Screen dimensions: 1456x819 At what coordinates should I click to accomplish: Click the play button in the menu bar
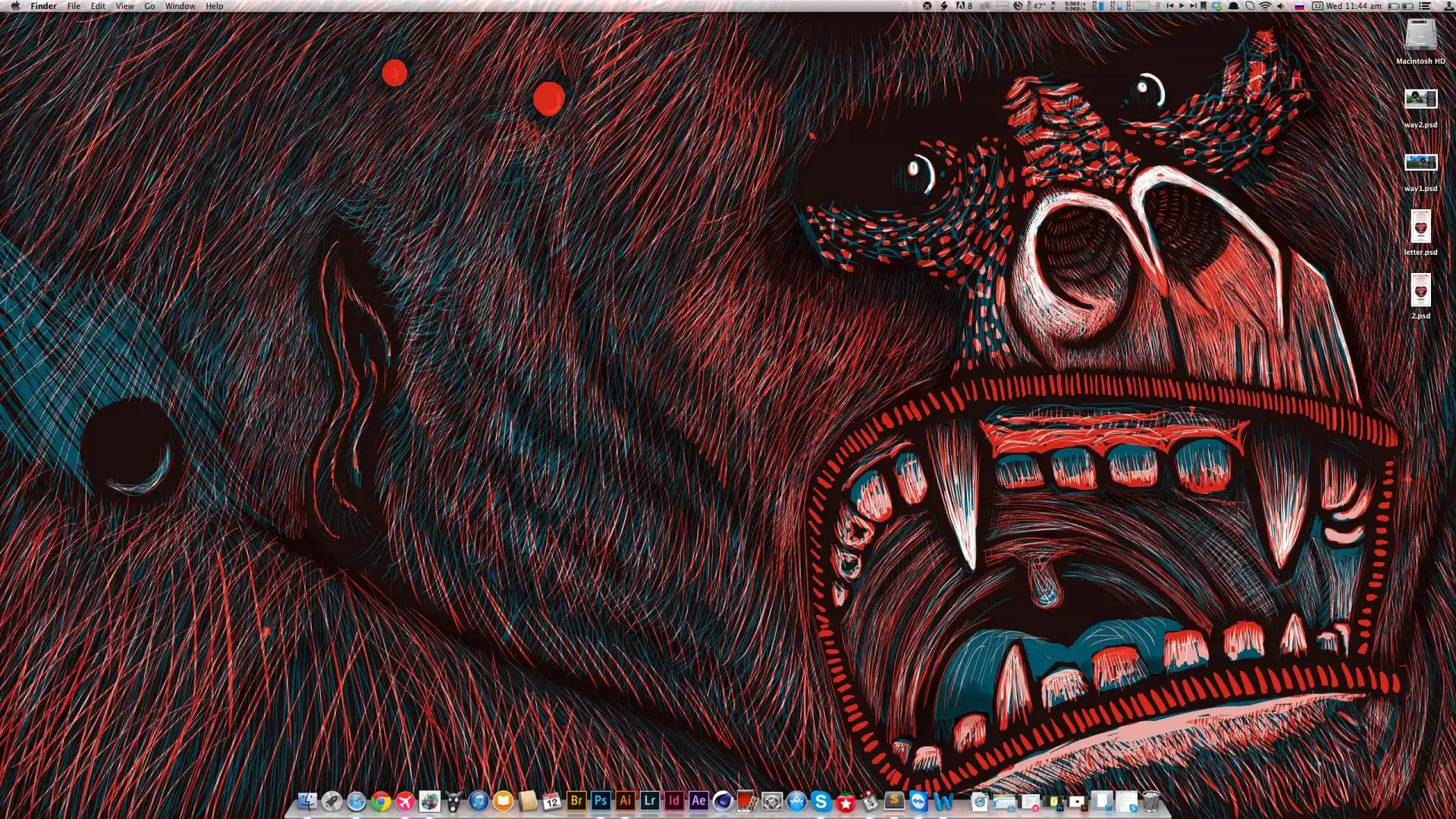1181,6
